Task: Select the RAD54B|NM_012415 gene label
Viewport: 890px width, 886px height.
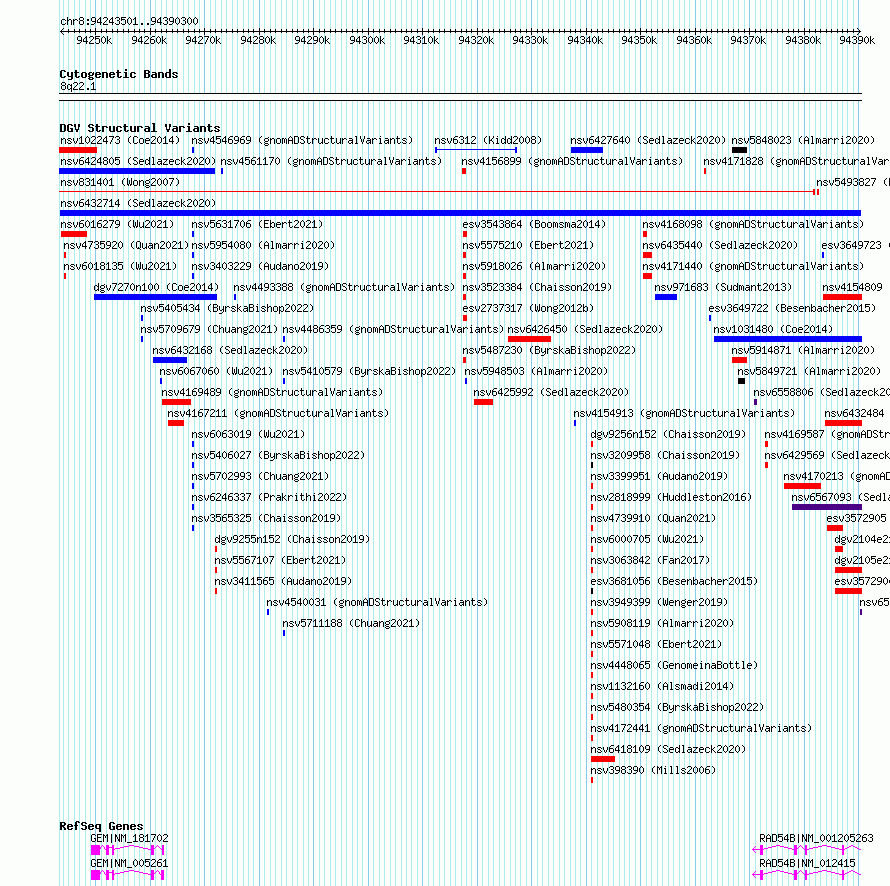Action: [807, 863]
